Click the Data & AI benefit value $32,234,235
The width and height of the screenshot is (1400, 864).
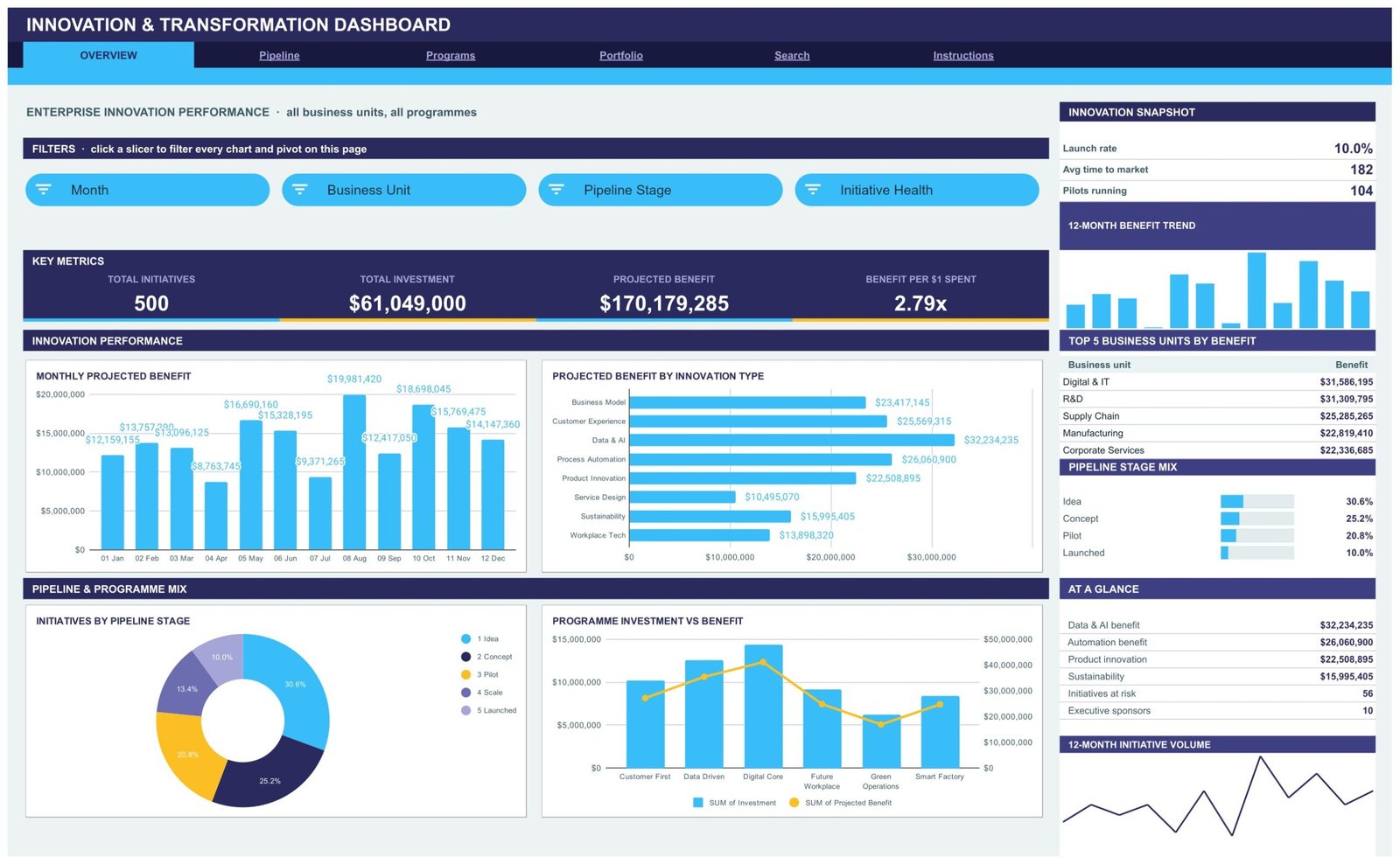click(x=1346, y=625)
